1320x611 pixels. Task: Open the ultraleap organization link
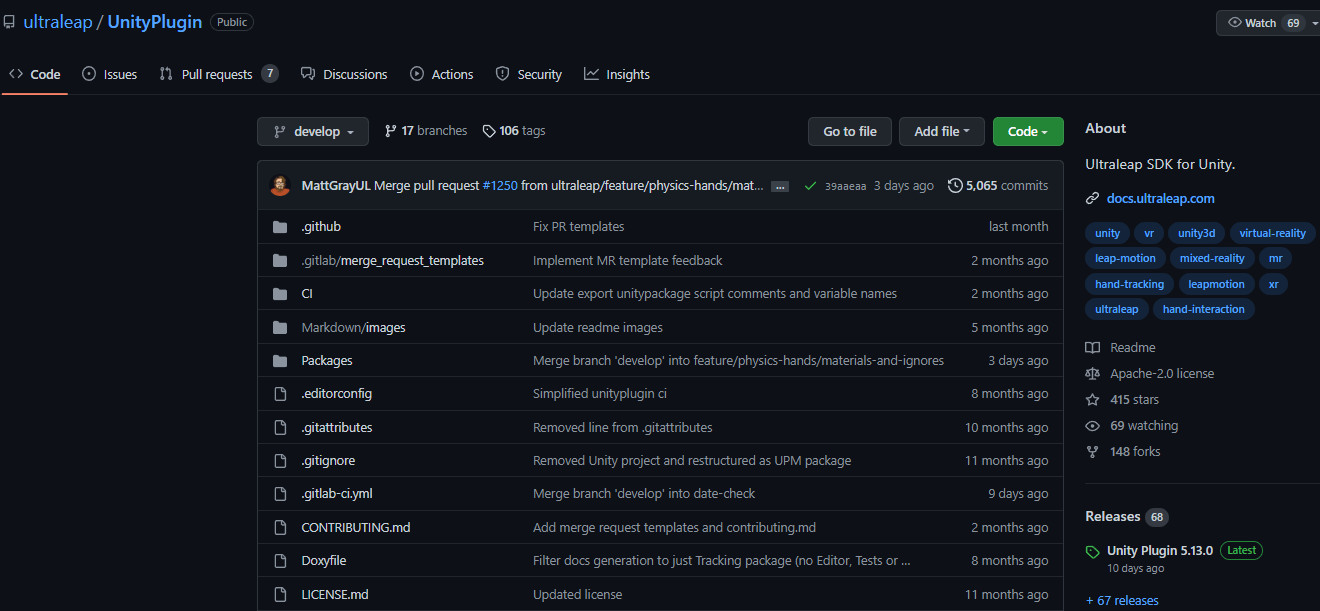[58, 22]
